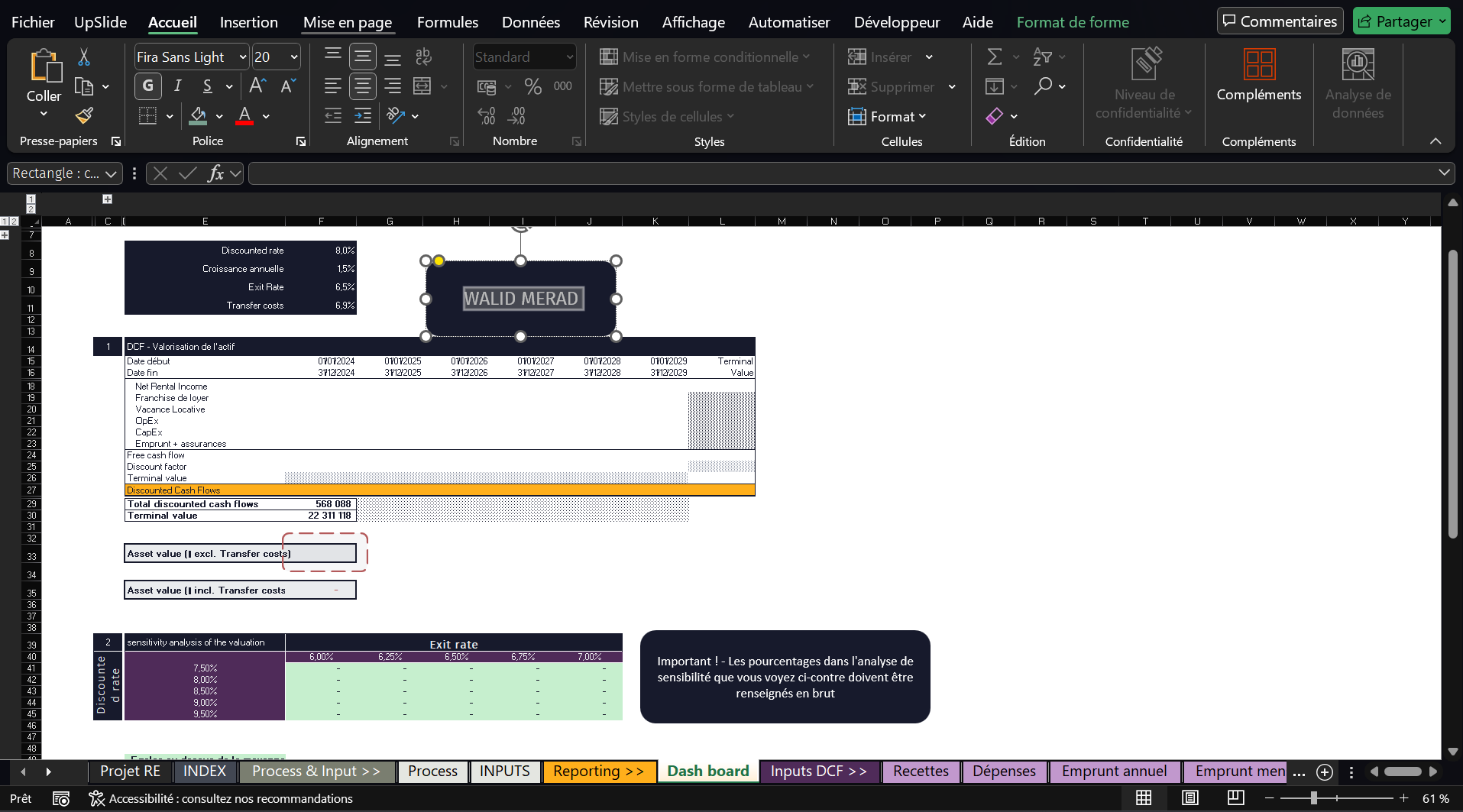Open the Standard number format dropdown

pyautogui.click(x=569, y=57)
